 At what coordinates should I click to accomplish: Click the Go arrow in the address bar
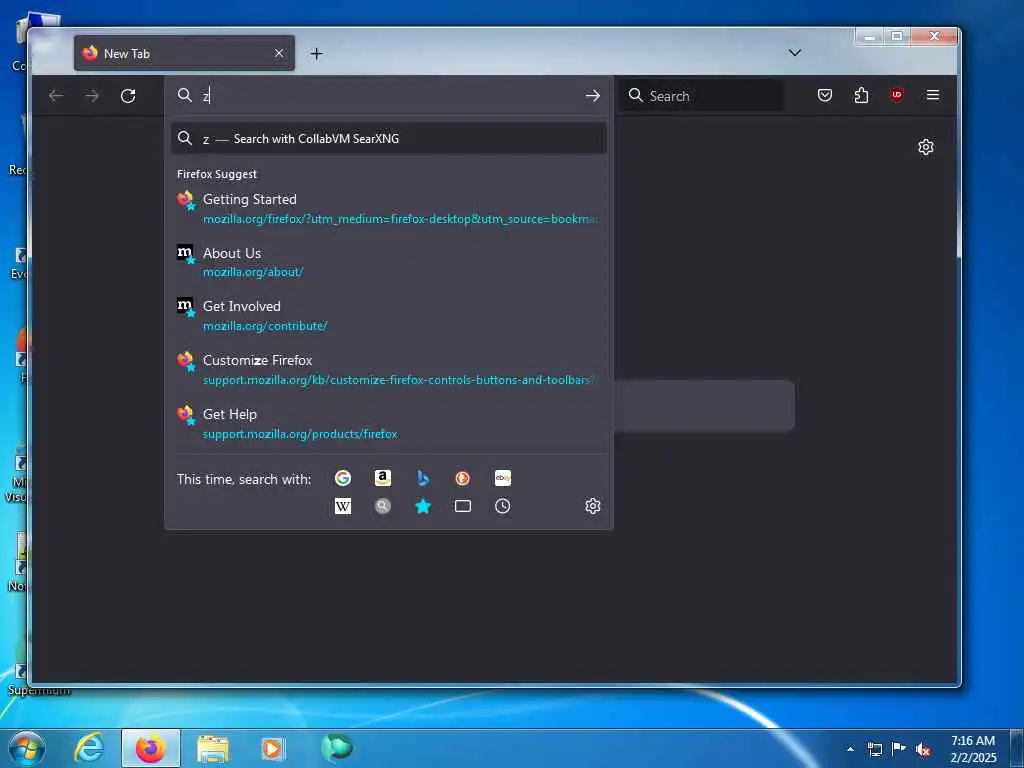pyautogui.click(x=592, y=96)
